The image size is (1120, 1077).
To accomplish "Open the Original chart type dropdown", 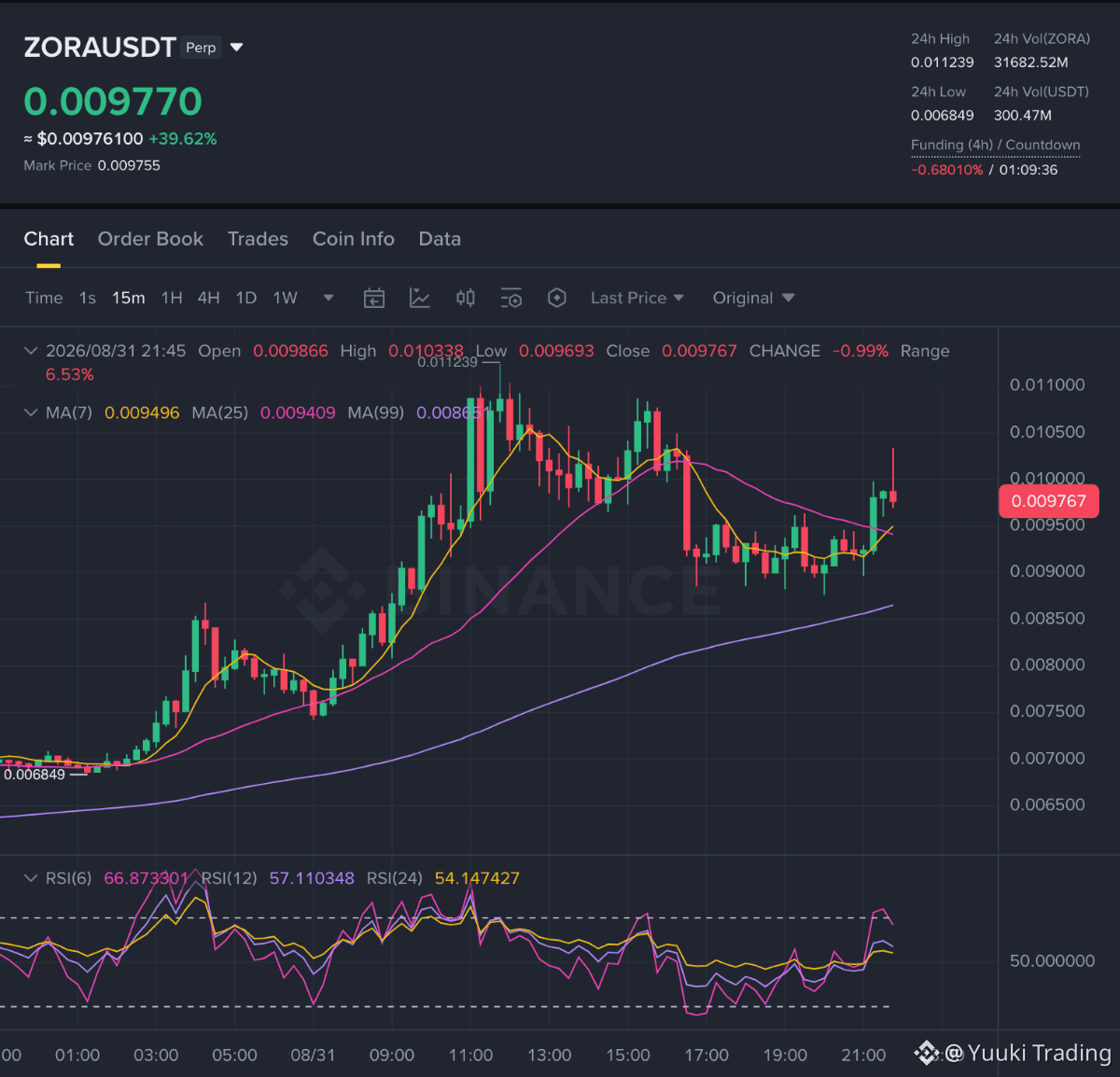I will pyautogui.click(x=753, y=298).
